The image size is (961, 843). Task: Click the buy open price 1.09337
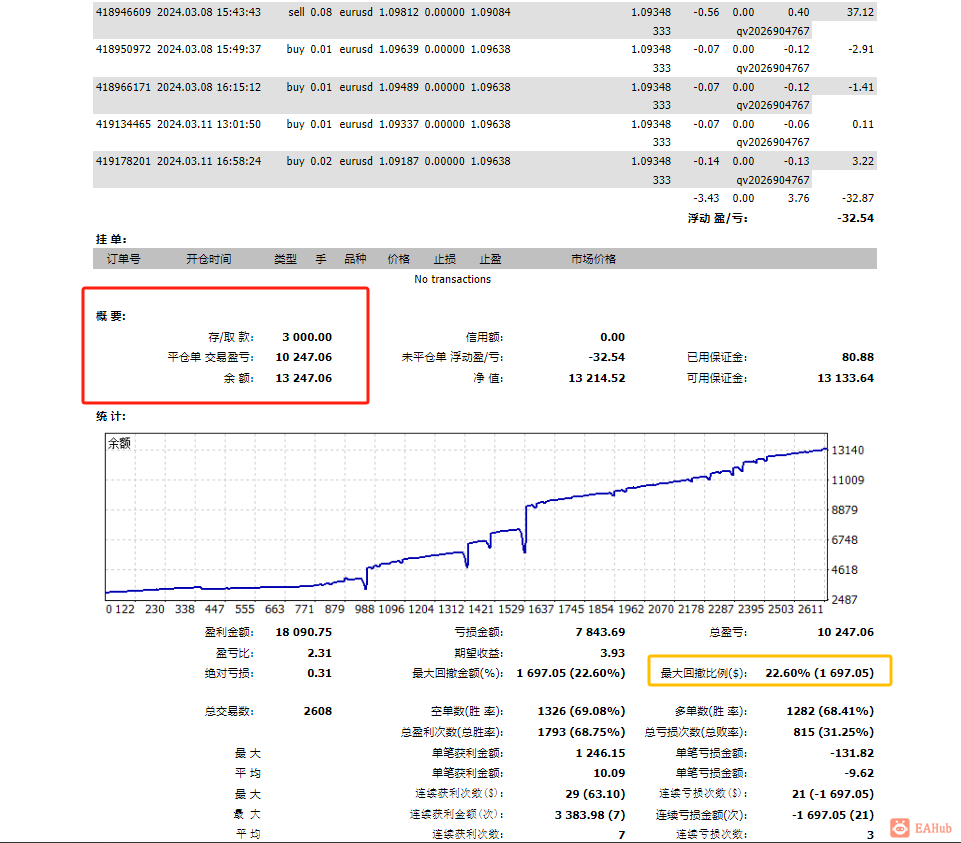(399, 124)
